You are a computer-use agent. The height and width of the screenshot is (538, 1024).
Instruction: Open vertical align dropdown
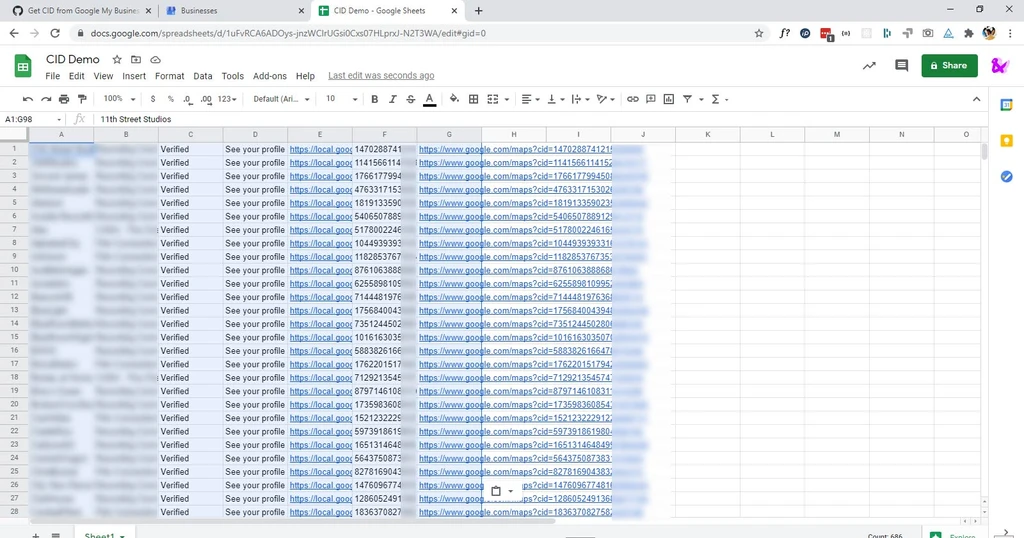coord(555,99)
